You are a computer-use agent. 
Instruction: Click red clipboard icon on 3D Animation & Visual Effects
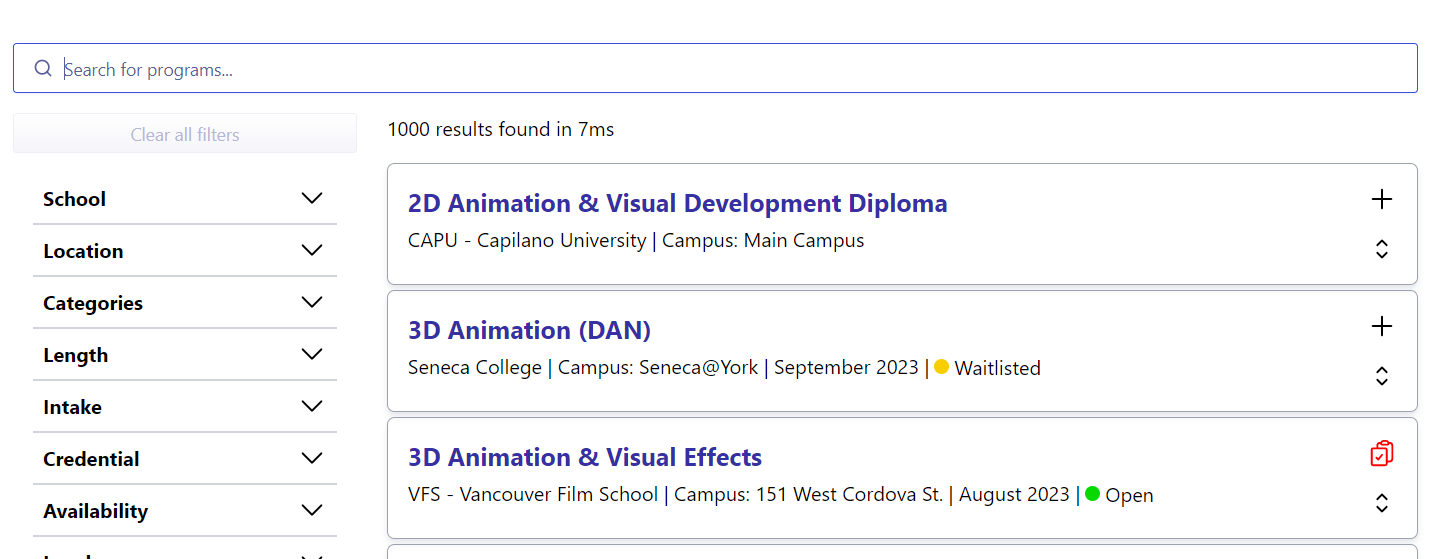click(1381, 453)
